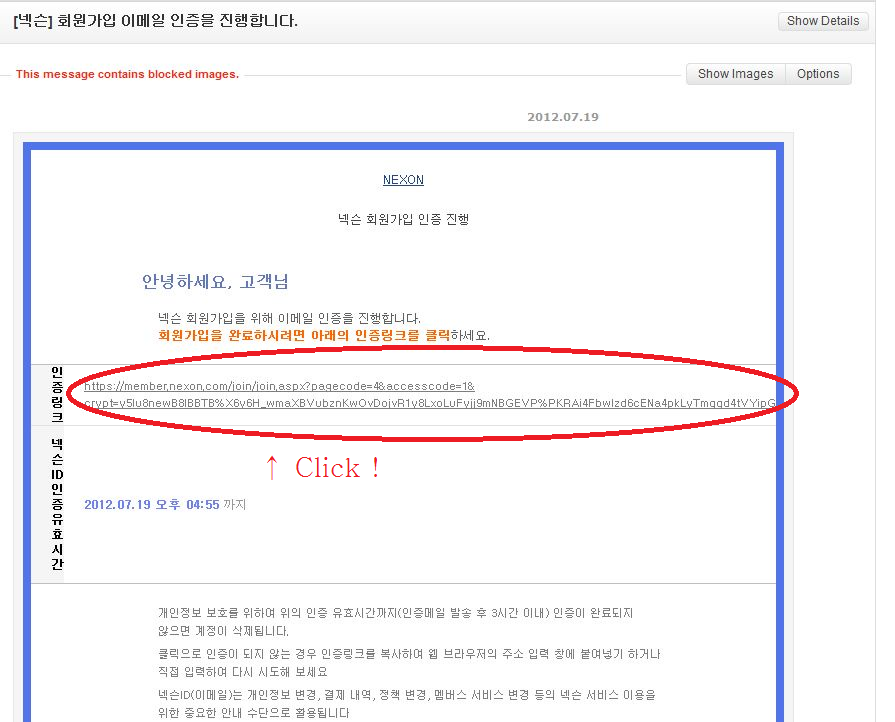The image size is (895, 722).
Task: Click the Show Details button
Action: click(x=822, y=21)
